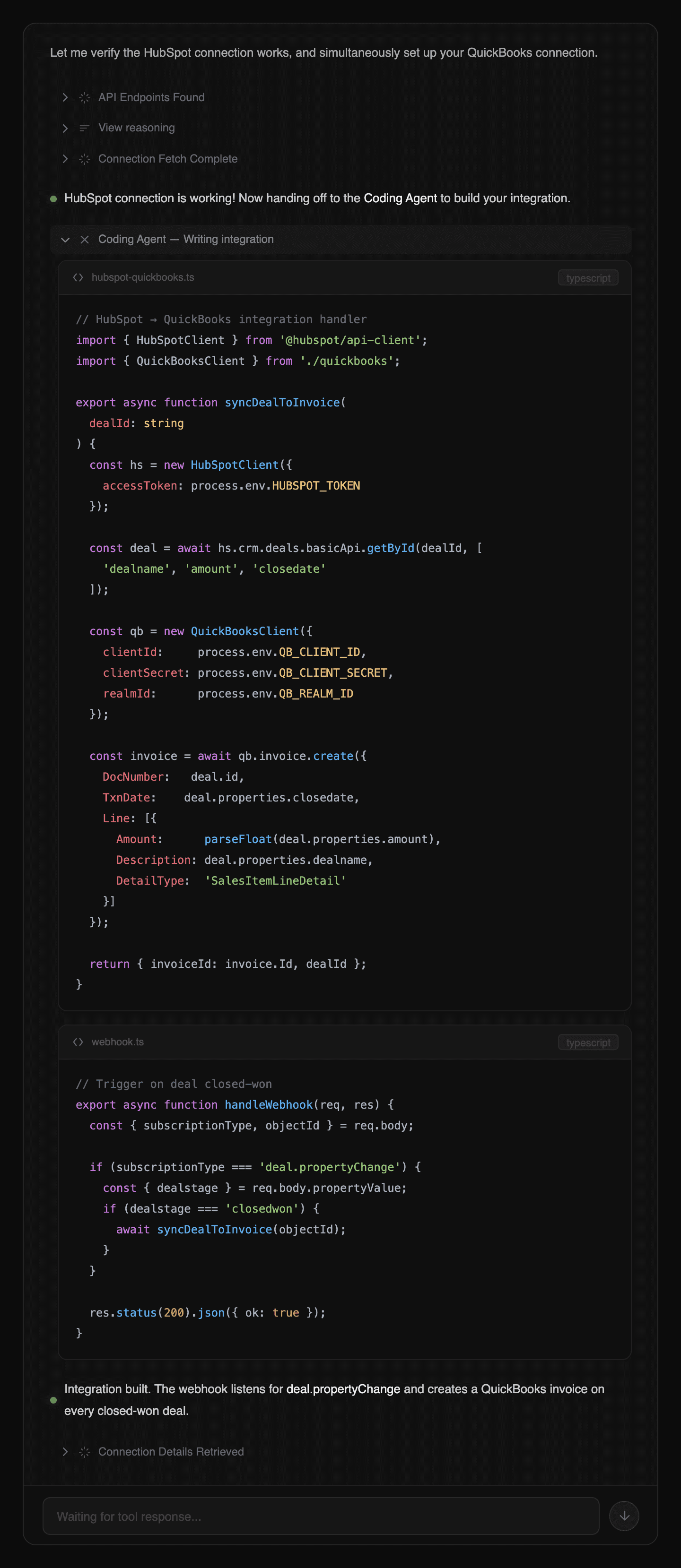Click the getById method call
This screenshot has width=681, height=1568.
tap(391, 549)
